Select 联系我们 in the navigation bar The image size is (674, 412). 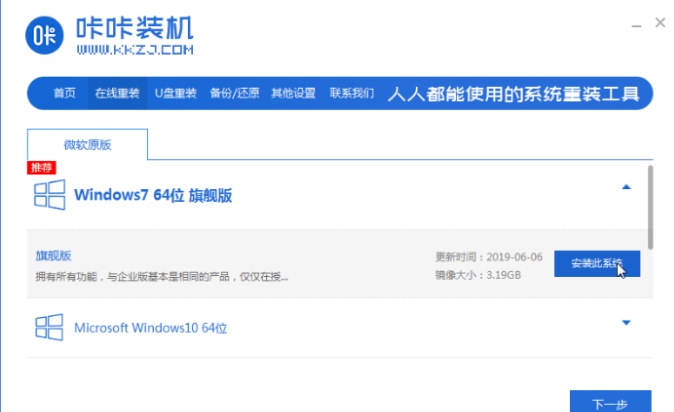click(353, 93)
